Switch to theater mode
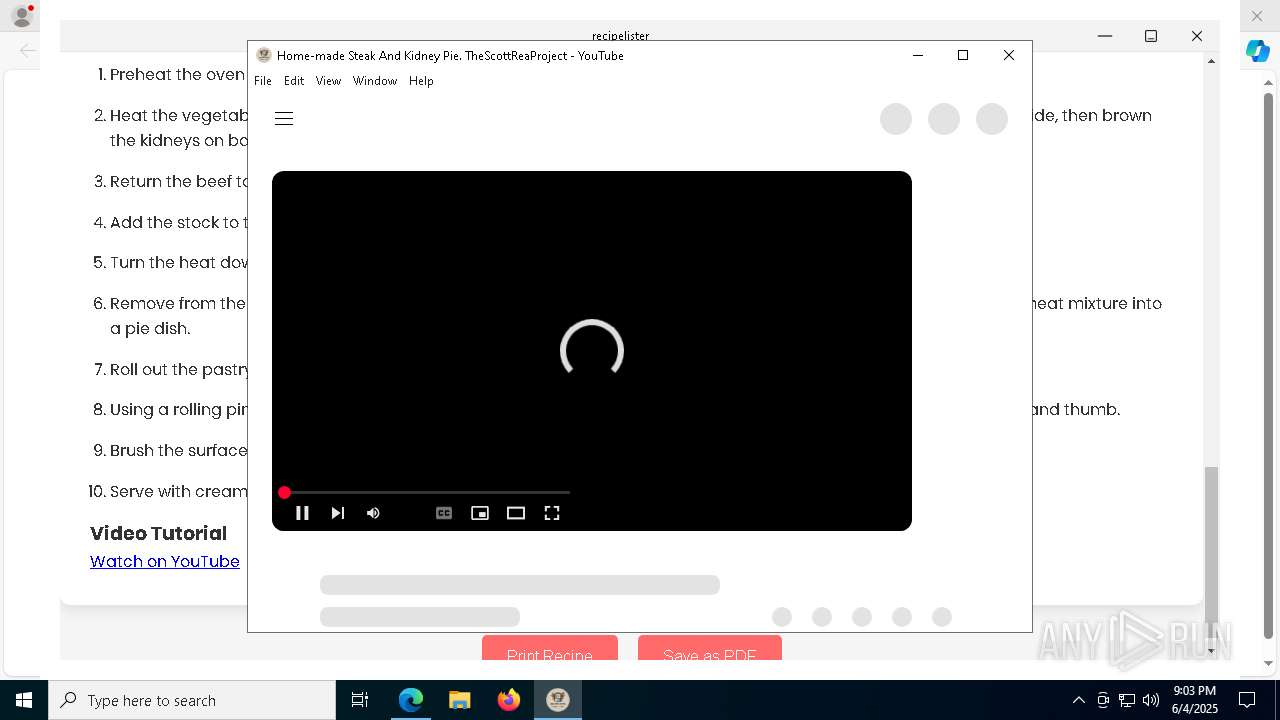Screen dimensions: 1280x720 click(x=516, y=513)
